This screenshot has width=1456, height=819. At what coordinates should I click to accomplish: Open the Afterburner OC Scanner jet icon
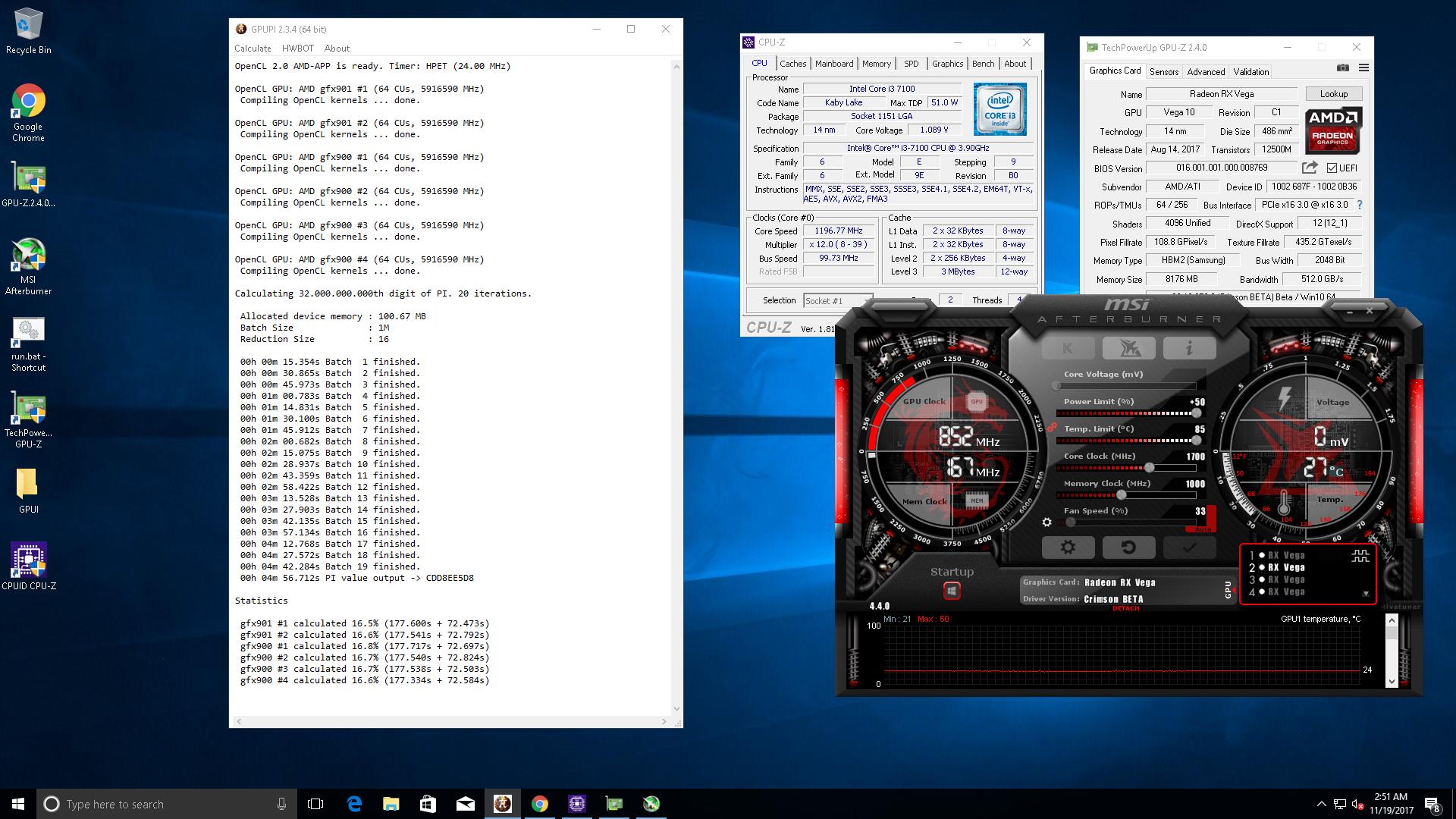[x=1128, y=348]
